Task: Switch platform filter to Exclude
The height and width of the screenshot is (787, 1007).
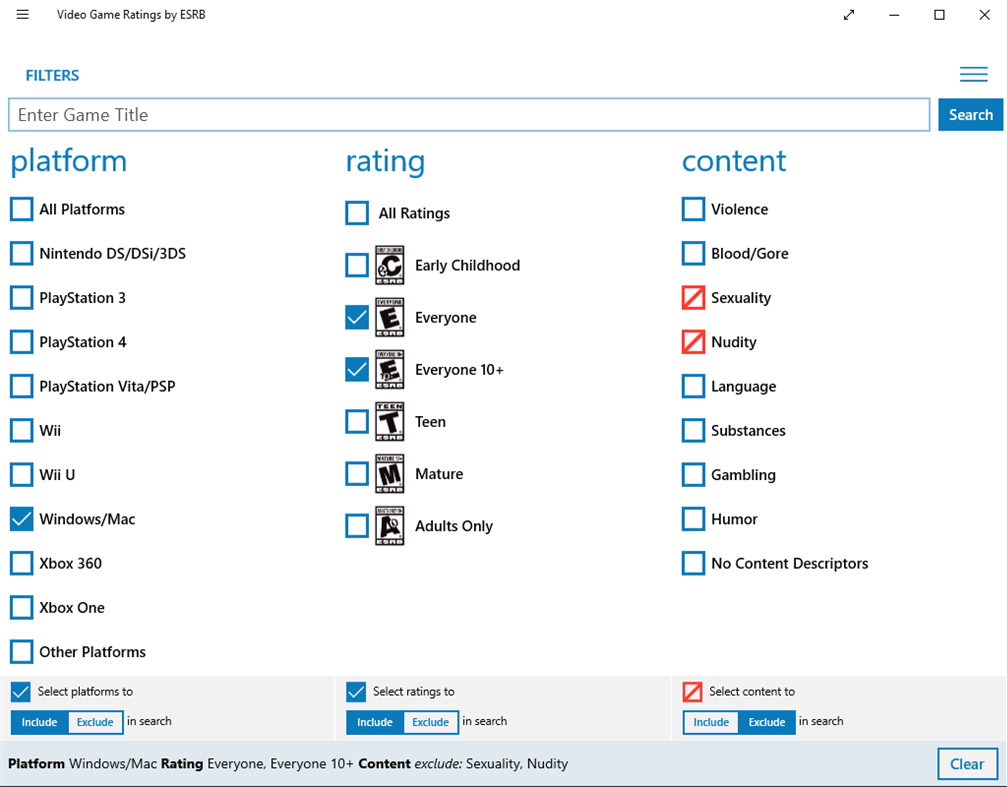Action: [x=94, y=722]
